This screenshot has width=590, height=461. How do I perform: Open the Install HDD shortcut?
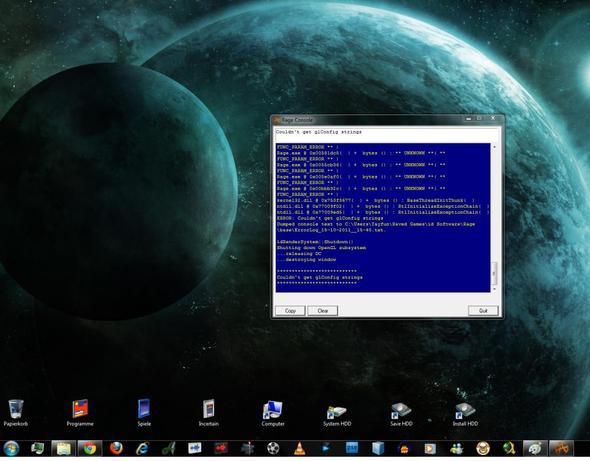[465, 414]
